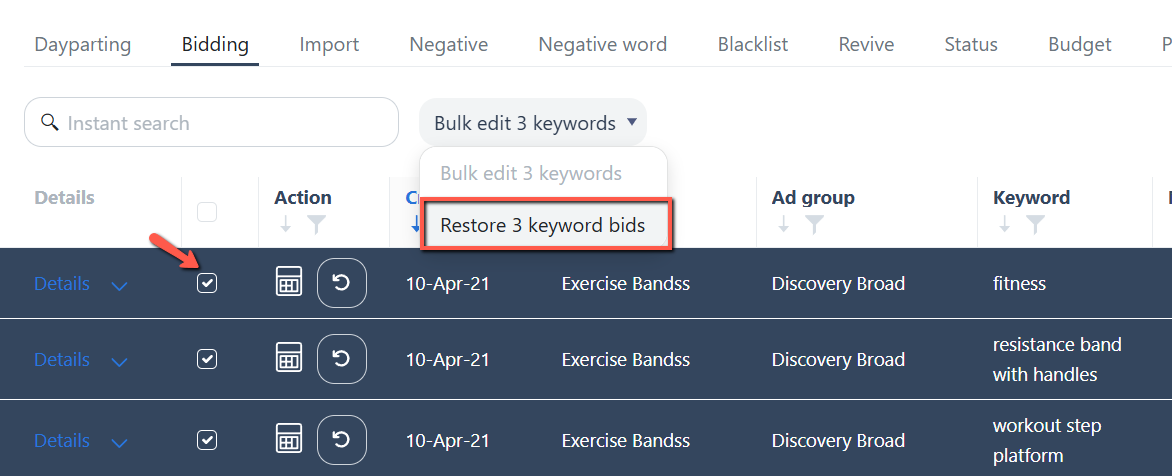Choose Restore 3 keyword bids option
1172x476 pixels.
543,225
